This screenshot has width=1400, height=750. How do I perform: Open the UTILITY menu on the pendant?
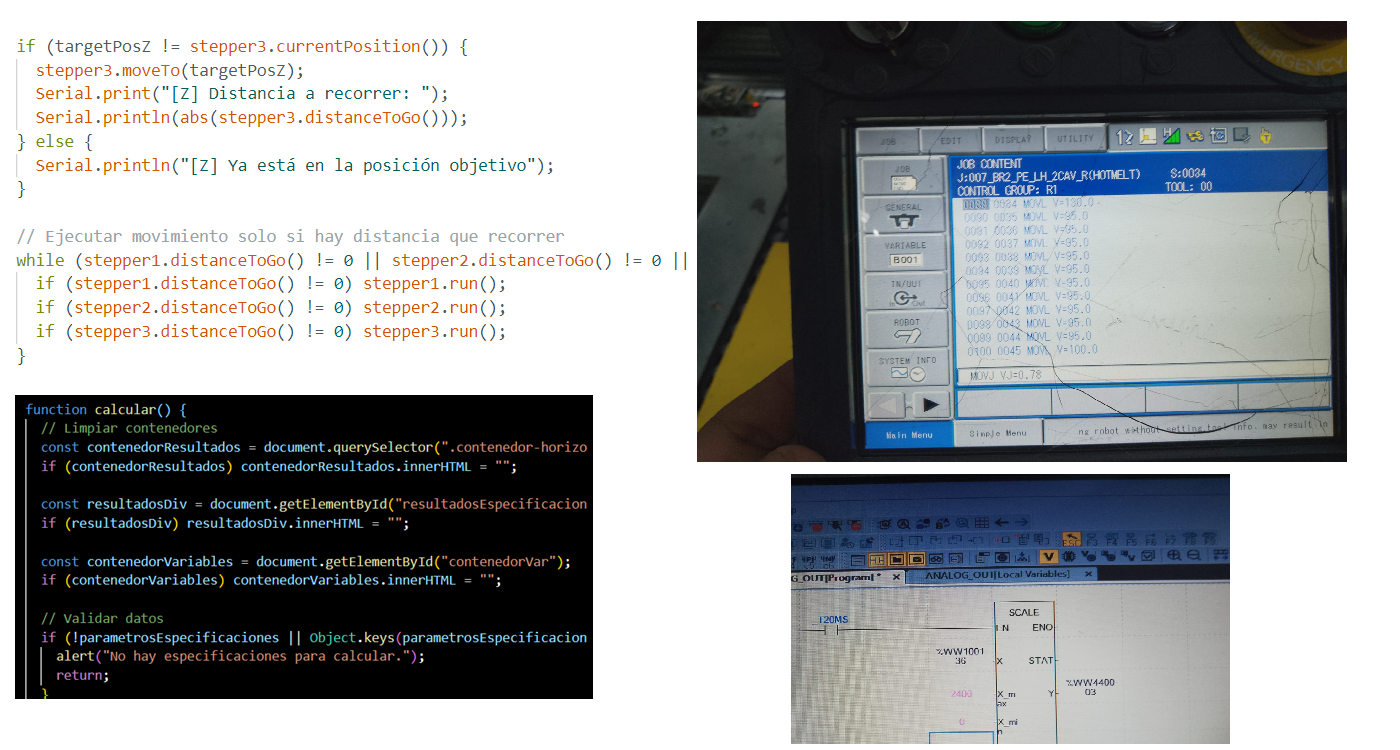coord(1076,139)
